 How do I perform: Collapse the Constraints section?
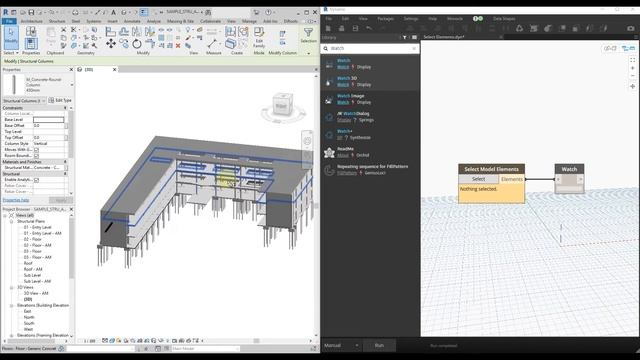(x=65, y=108)
